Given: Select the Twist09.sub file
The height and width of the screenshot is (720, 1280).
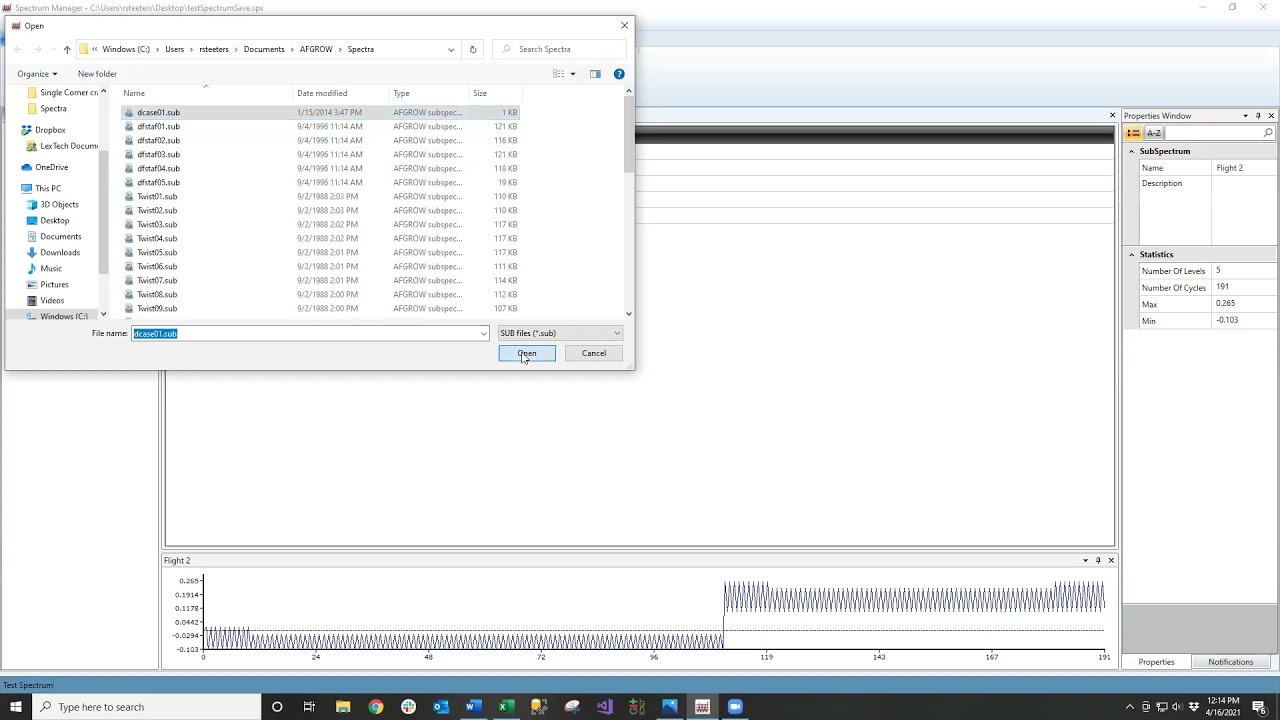Looking at the screenshot, I should point(157,309).
